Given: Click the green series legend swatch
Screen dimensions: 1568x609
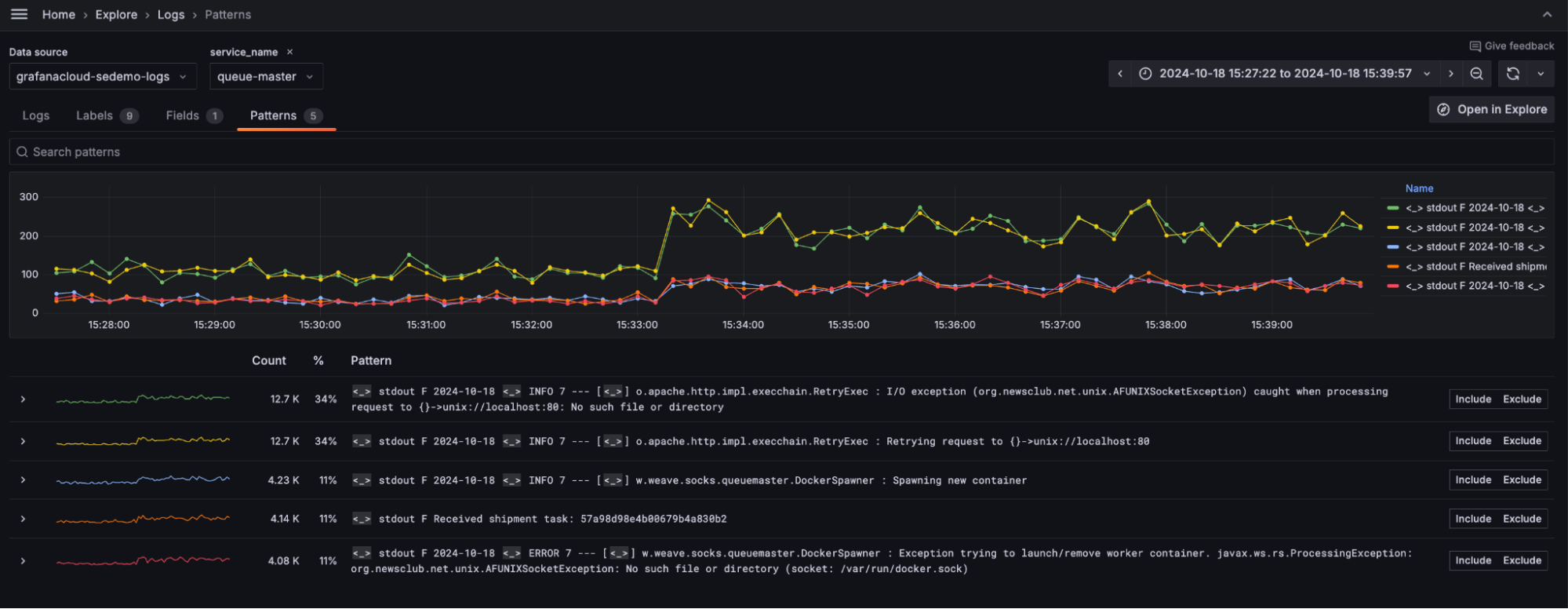Looking at the screenshot, I should [x=1392, y=208].
